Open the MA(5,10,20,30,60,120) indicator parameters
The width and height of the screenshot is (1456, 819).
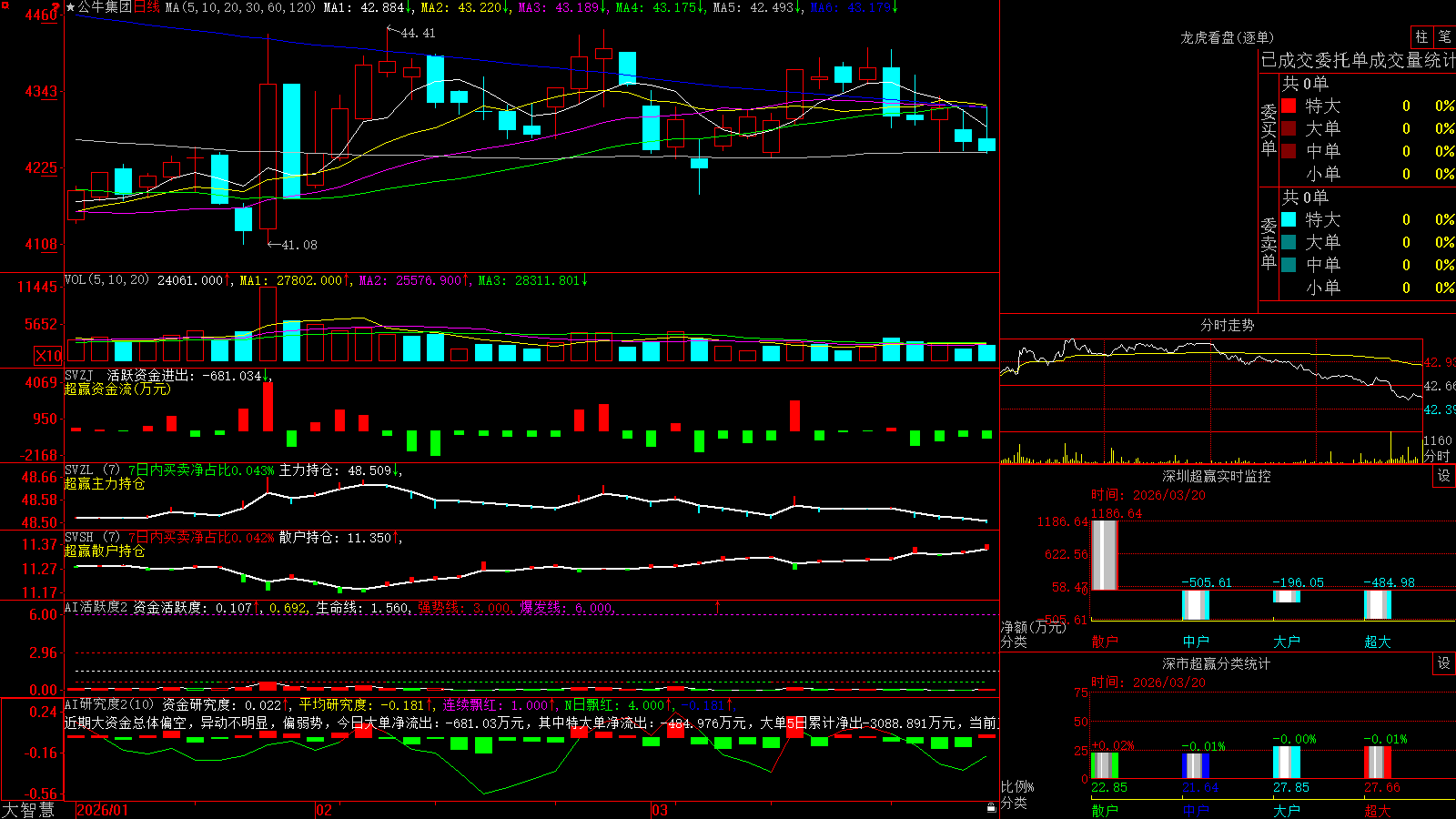[x=240, y=7]
